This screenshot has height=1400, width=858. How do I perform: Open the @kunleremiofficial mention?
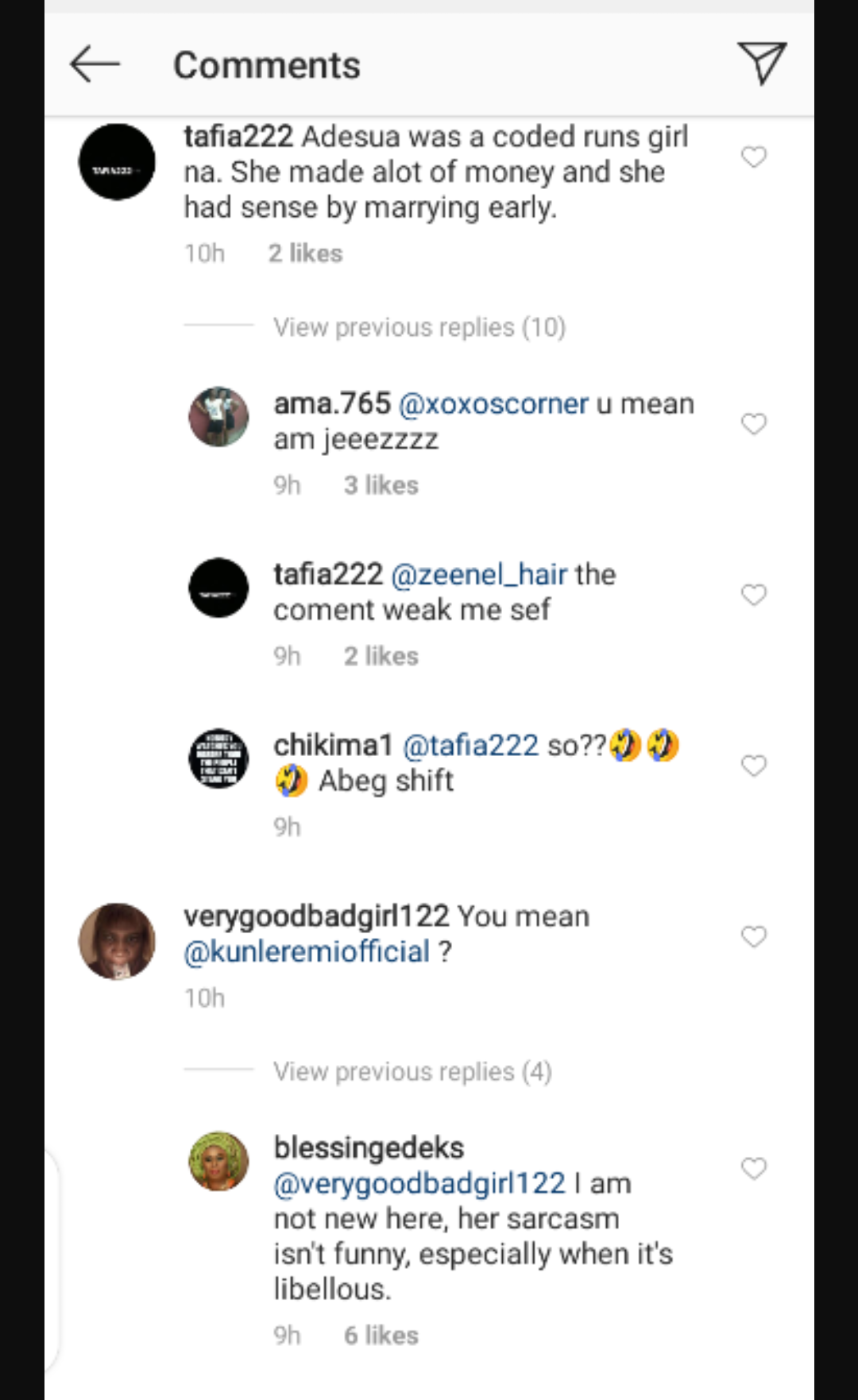pos(307,952)
